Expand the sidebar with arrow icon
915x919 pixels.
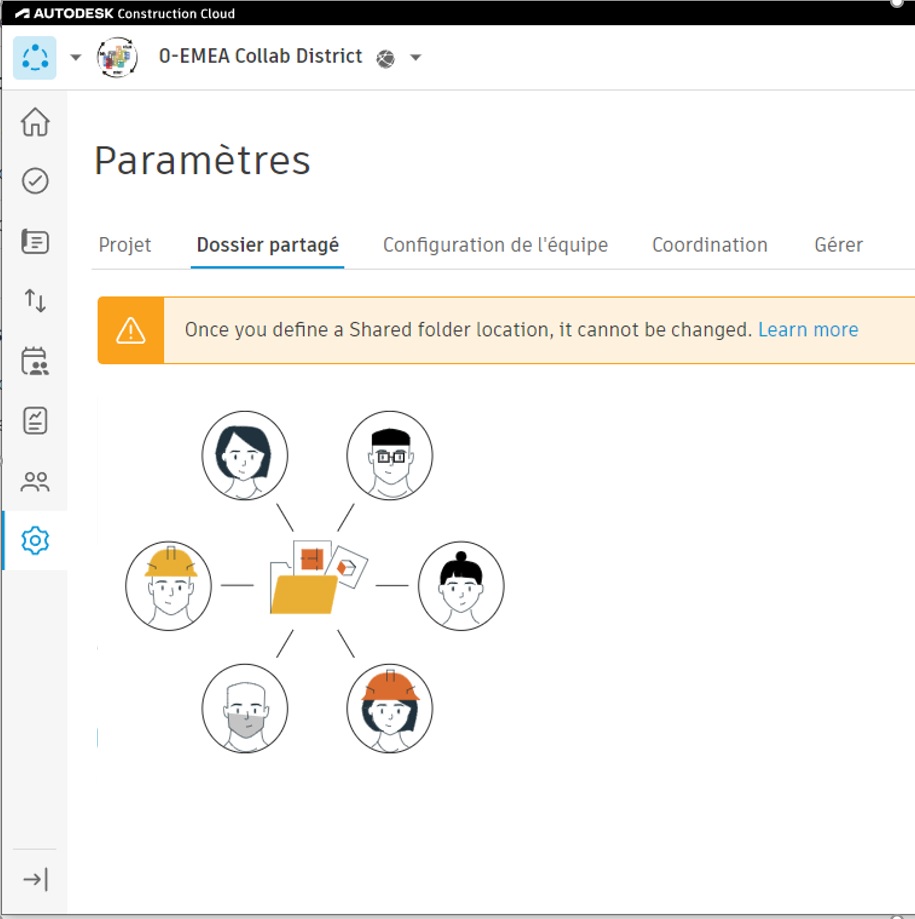[35, 879]
